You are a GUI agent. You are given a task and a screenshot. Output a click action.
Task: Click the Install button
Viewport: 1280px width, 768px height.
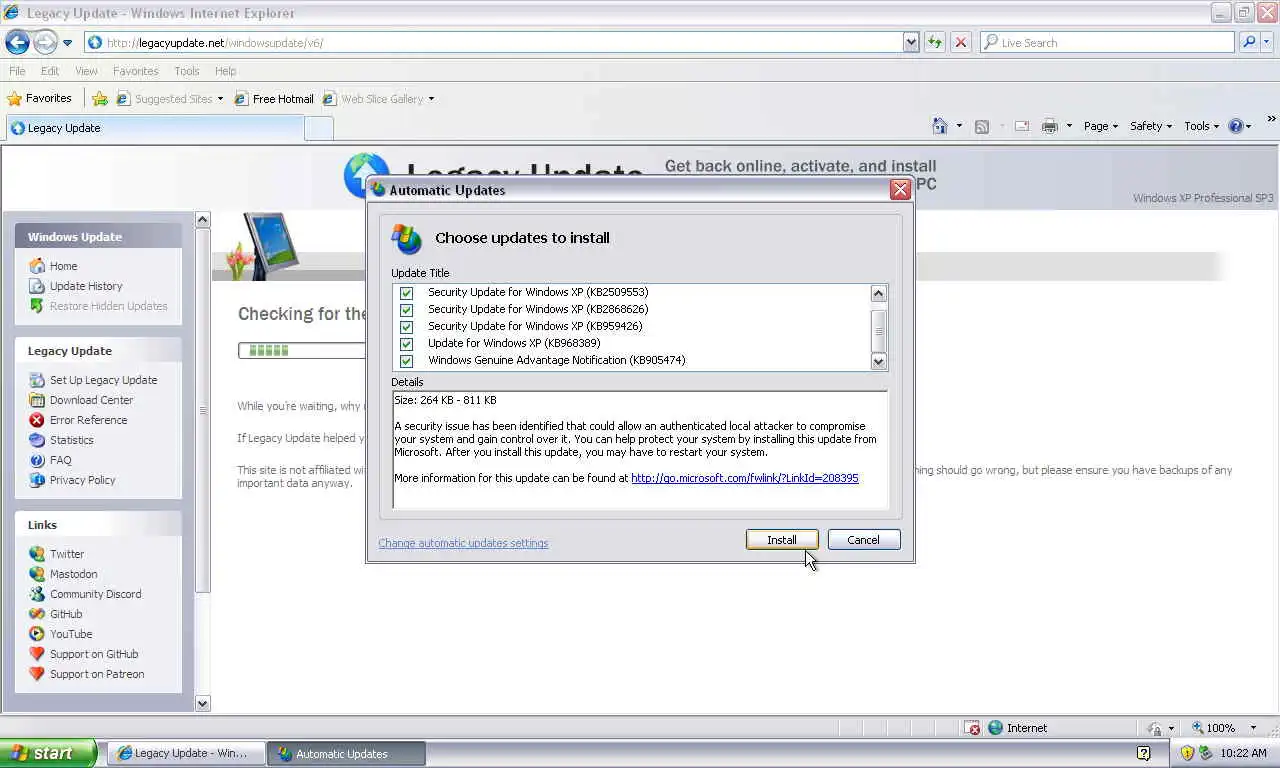click(x=782, y=540)
